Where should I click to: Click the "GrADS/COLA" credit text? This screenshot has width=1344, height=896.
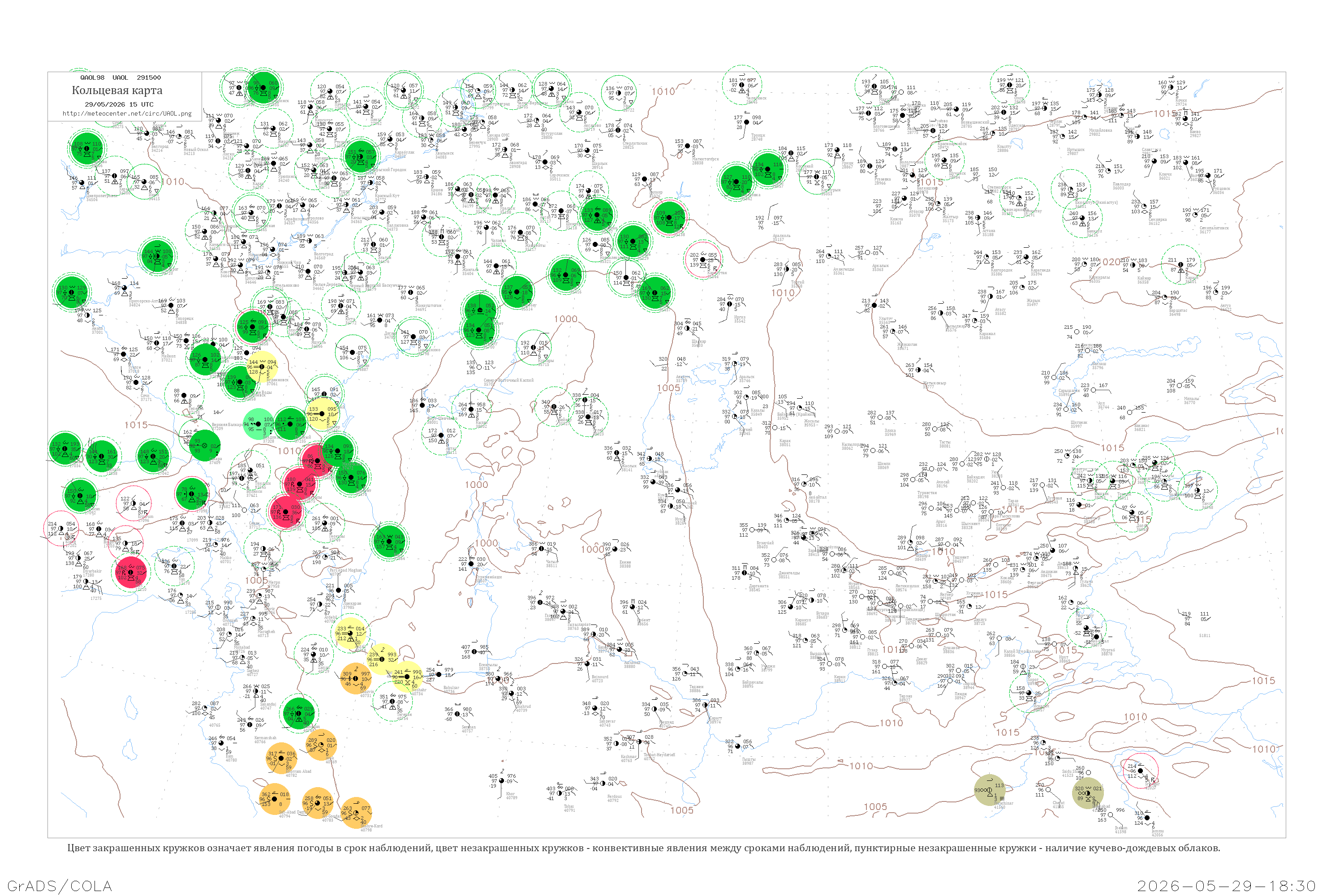coord(60,886)
